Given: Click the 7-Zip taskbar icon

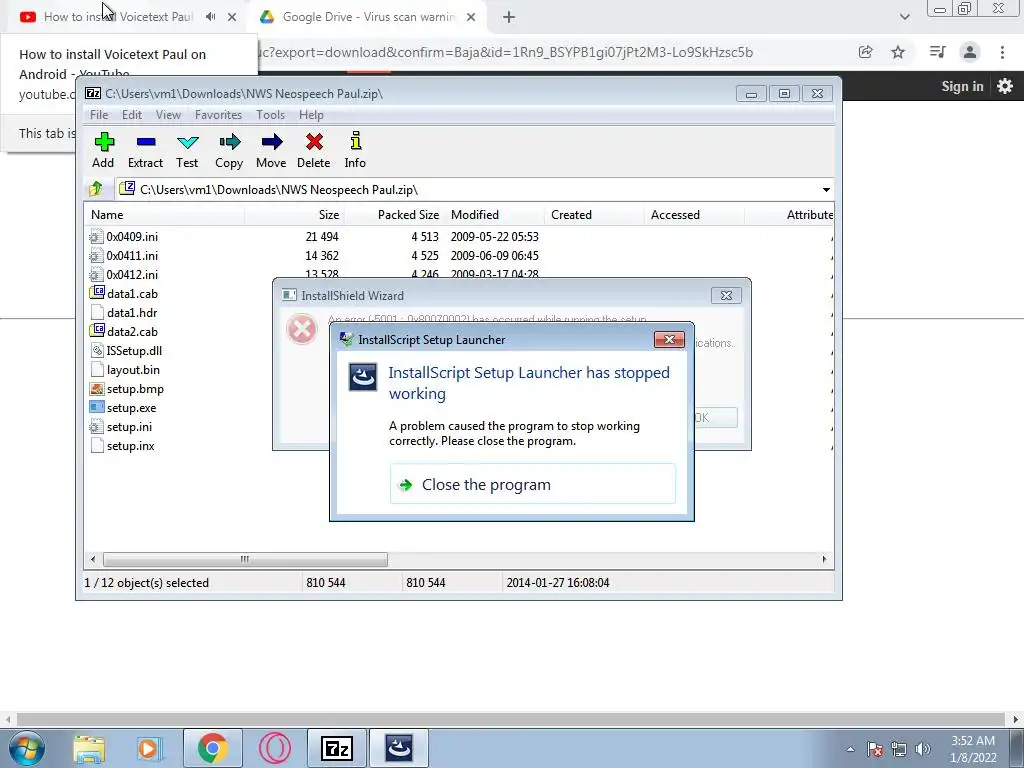Looking at the screenshot, I should tap(337, 748).
